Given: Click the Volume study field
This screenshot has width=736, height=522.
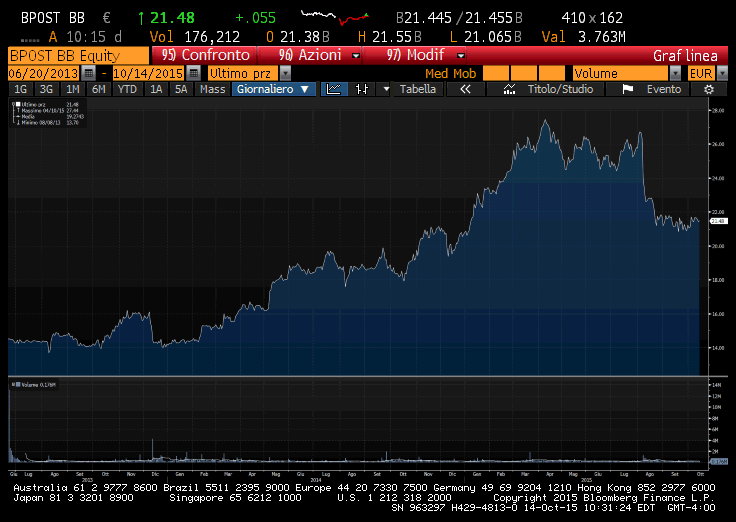Looking at the screenshot, I should pyautogui.click(x=620, y=73).
